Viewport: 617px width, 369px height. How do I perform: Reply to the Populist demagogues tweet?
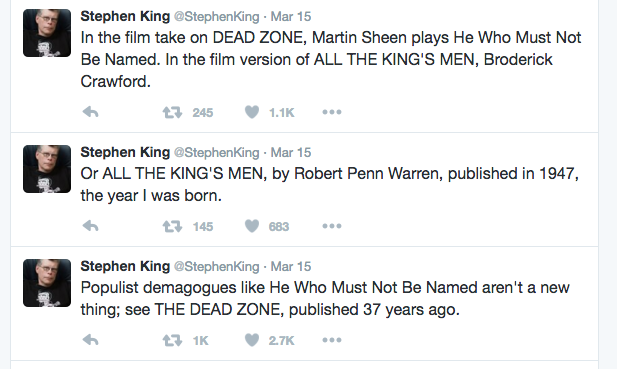click(x=91, y=340)
